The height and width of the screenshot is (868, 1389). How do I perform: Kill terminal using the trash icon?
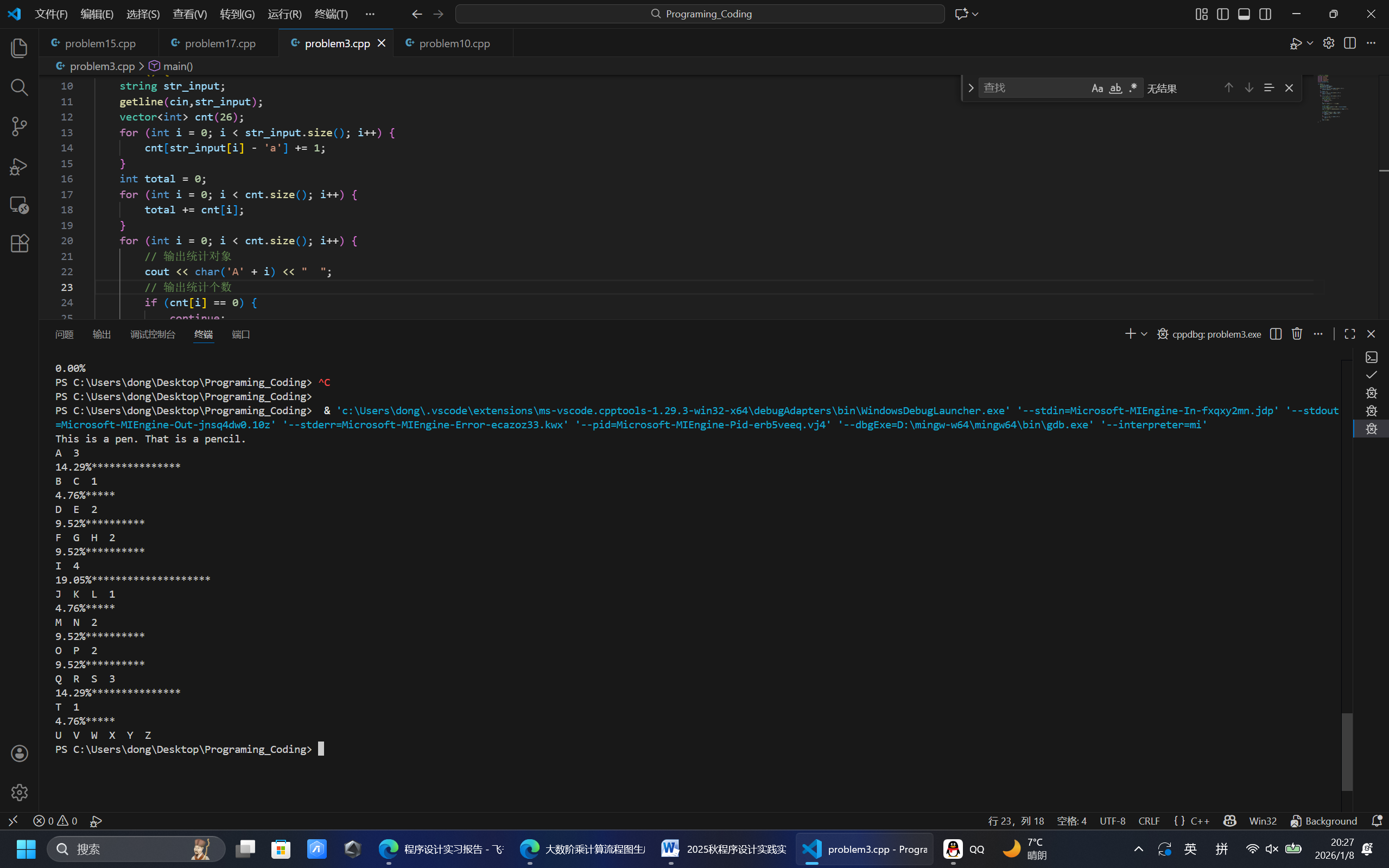pos(1297,333)
